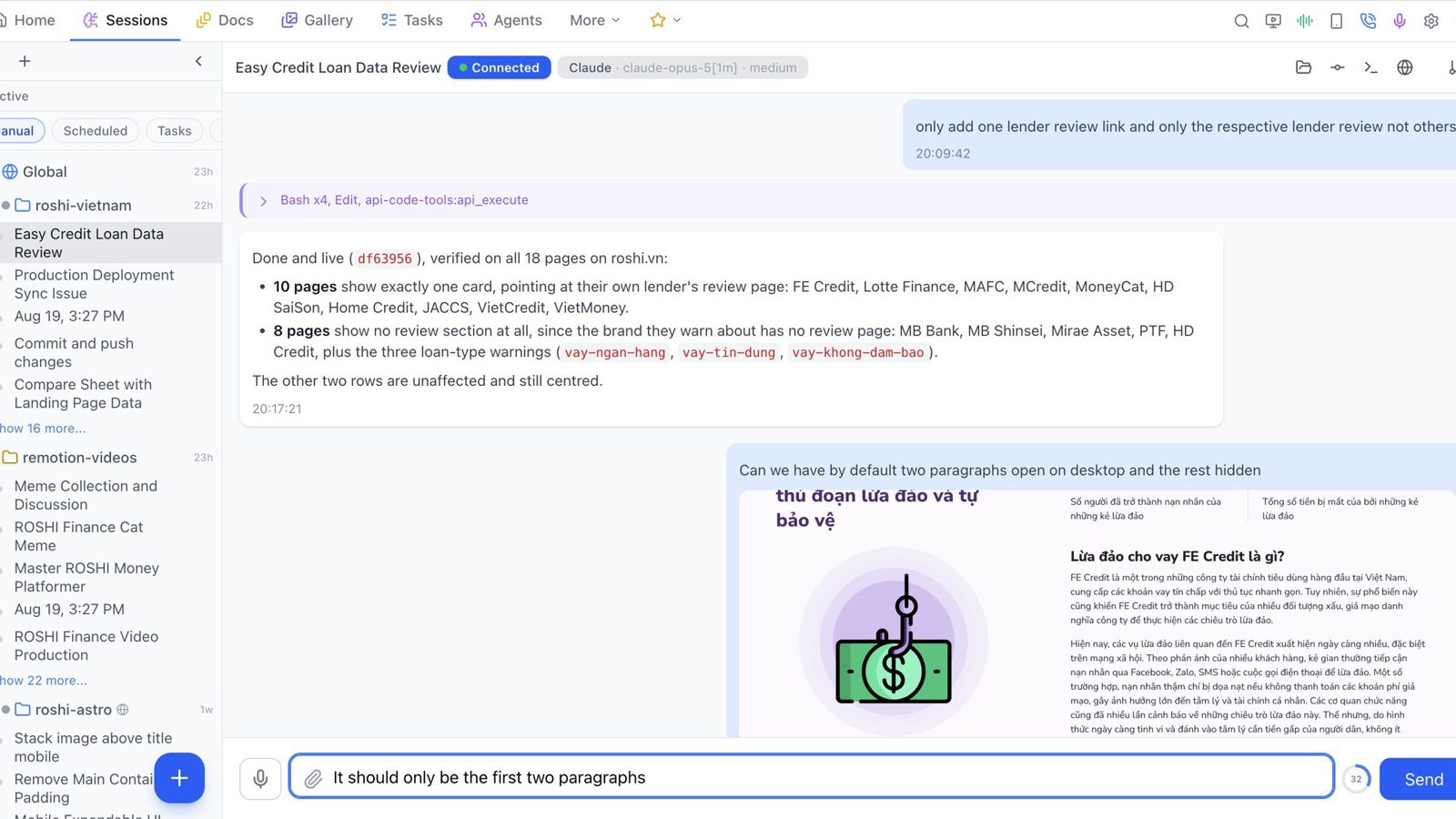Viewport: 1456px width, 819px height.
Task: Open Production Deployment Sync Issue session
Action: [x=94, y=284]
